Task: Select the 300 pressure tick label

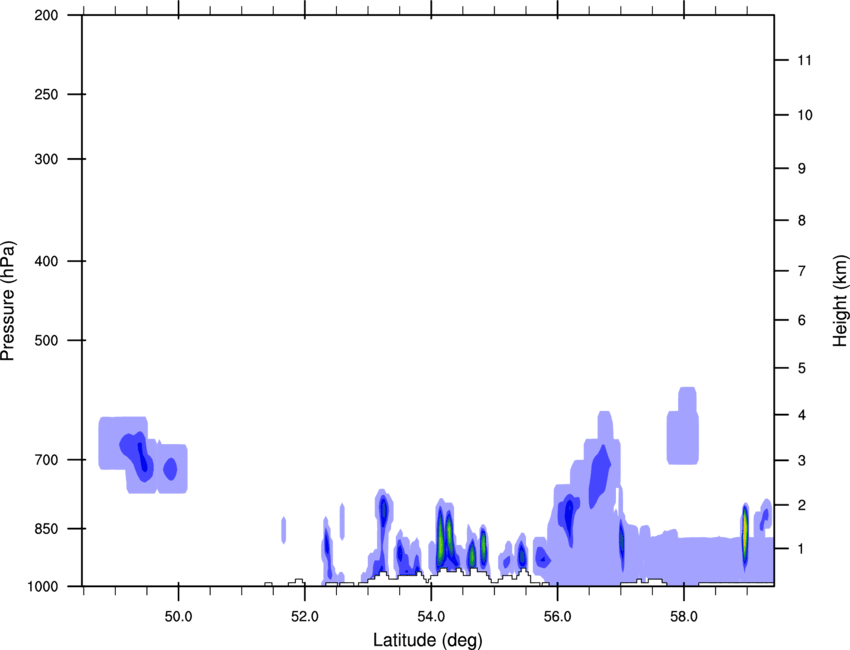Action: tap(46, 159)
